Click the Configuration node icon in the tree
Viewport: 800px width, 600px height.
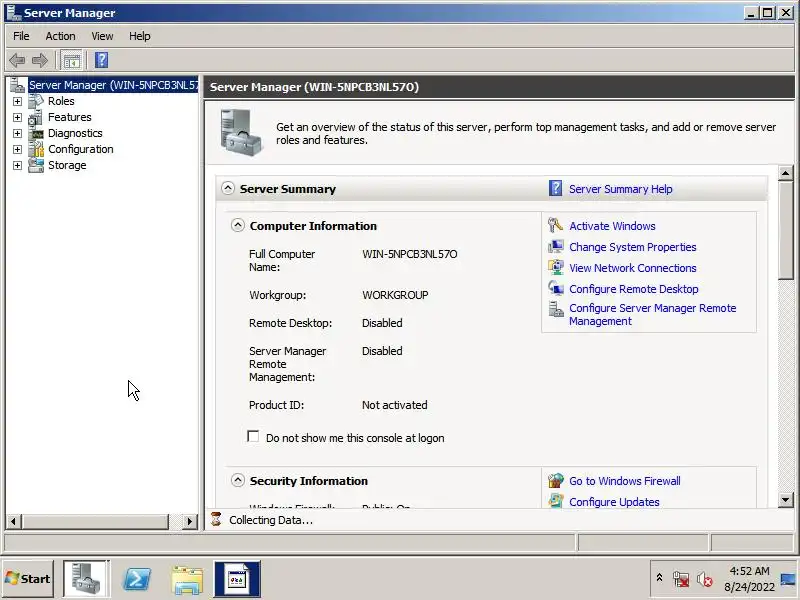(36, 149)
